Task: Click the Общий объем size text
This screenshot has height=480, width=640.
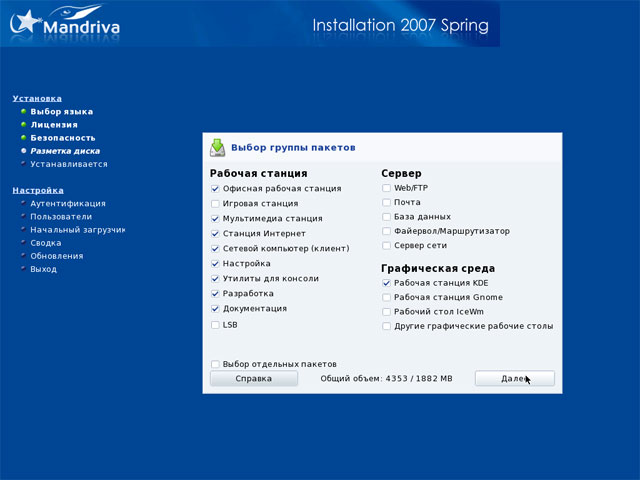Action: (386, 378)
